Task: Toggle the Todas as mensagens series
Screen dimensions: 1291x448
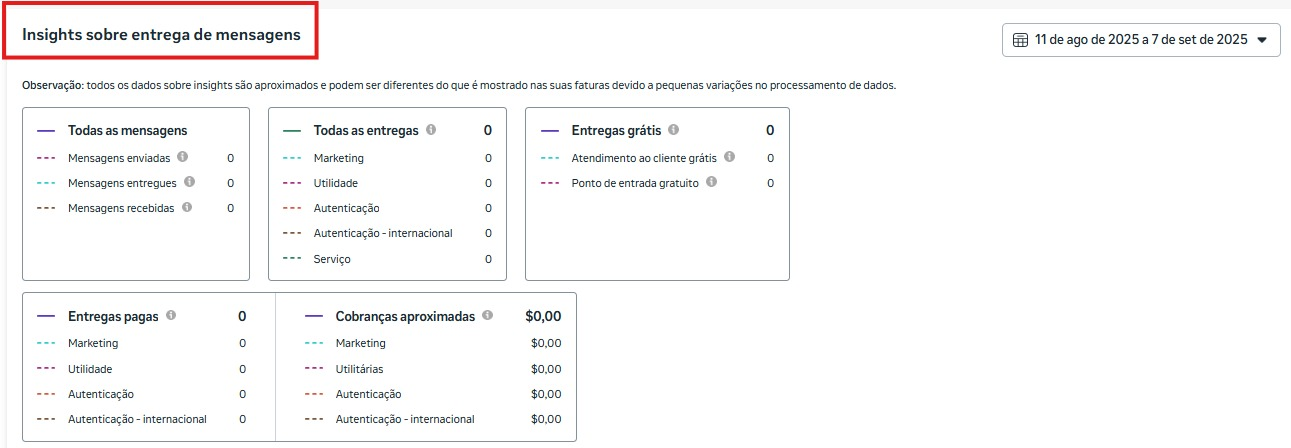Action: 127,131
